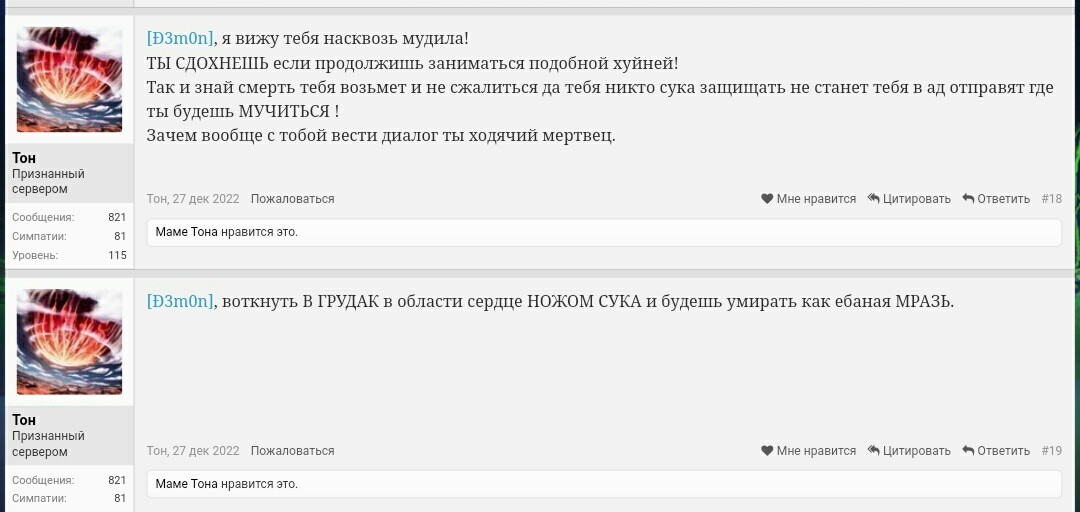Open Тон's avatar in post #18
Screen dimensions: 1080x512
click(70, 80)
